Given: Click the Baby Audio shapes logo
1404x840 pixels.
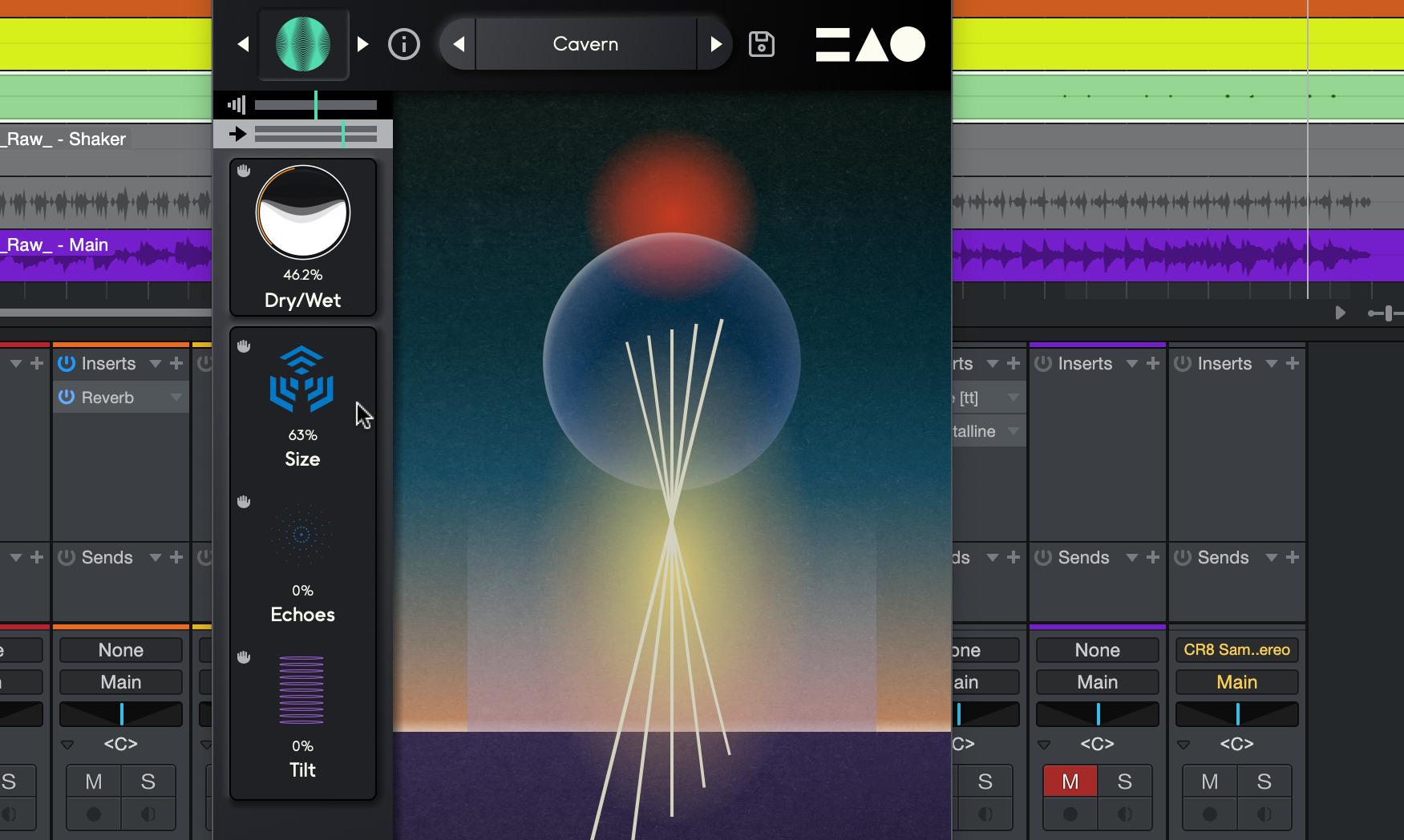Looking at the screenshot, I should (x=870, y=44).
